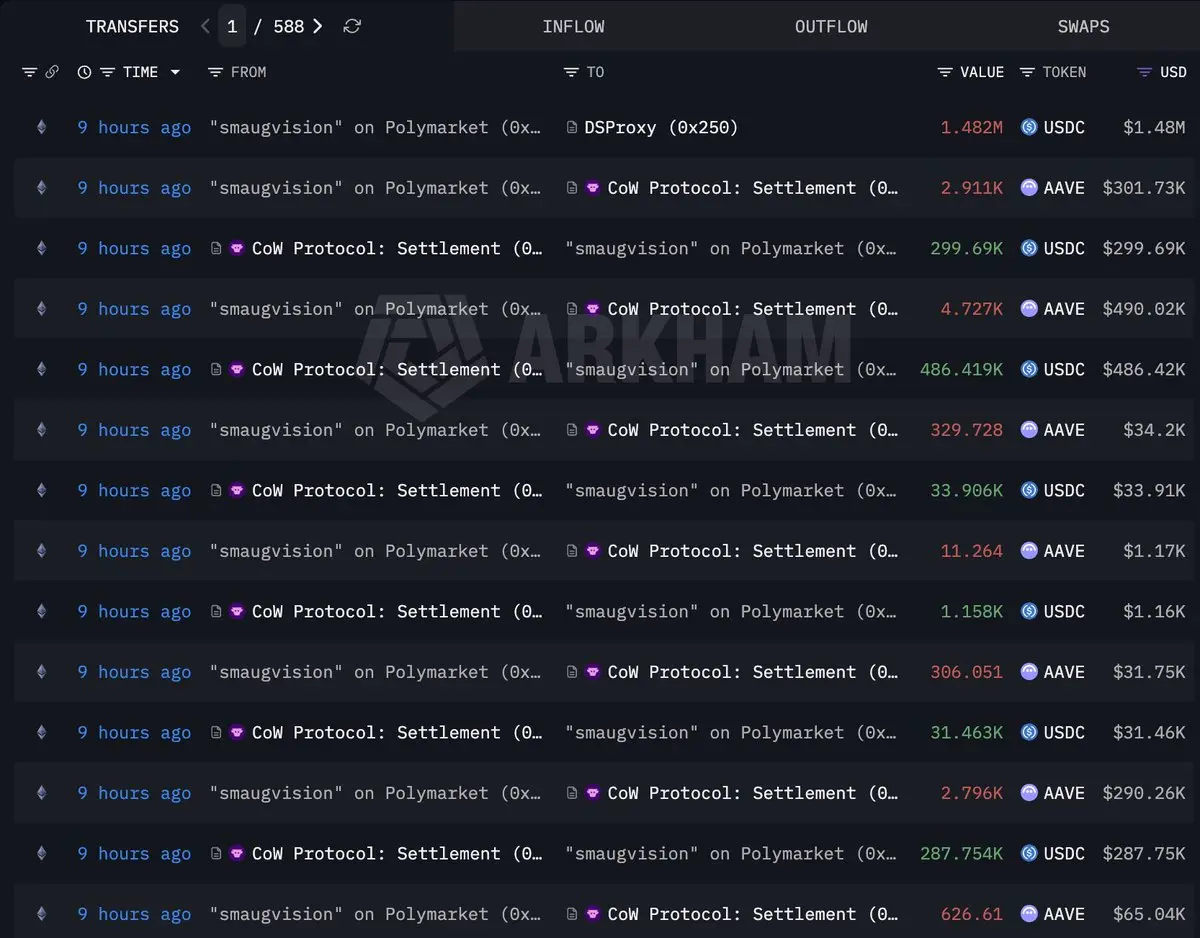Click contract document icon in $486.42K row
This screenshot has width=1200, height=938.
click(x=216, y=369)
